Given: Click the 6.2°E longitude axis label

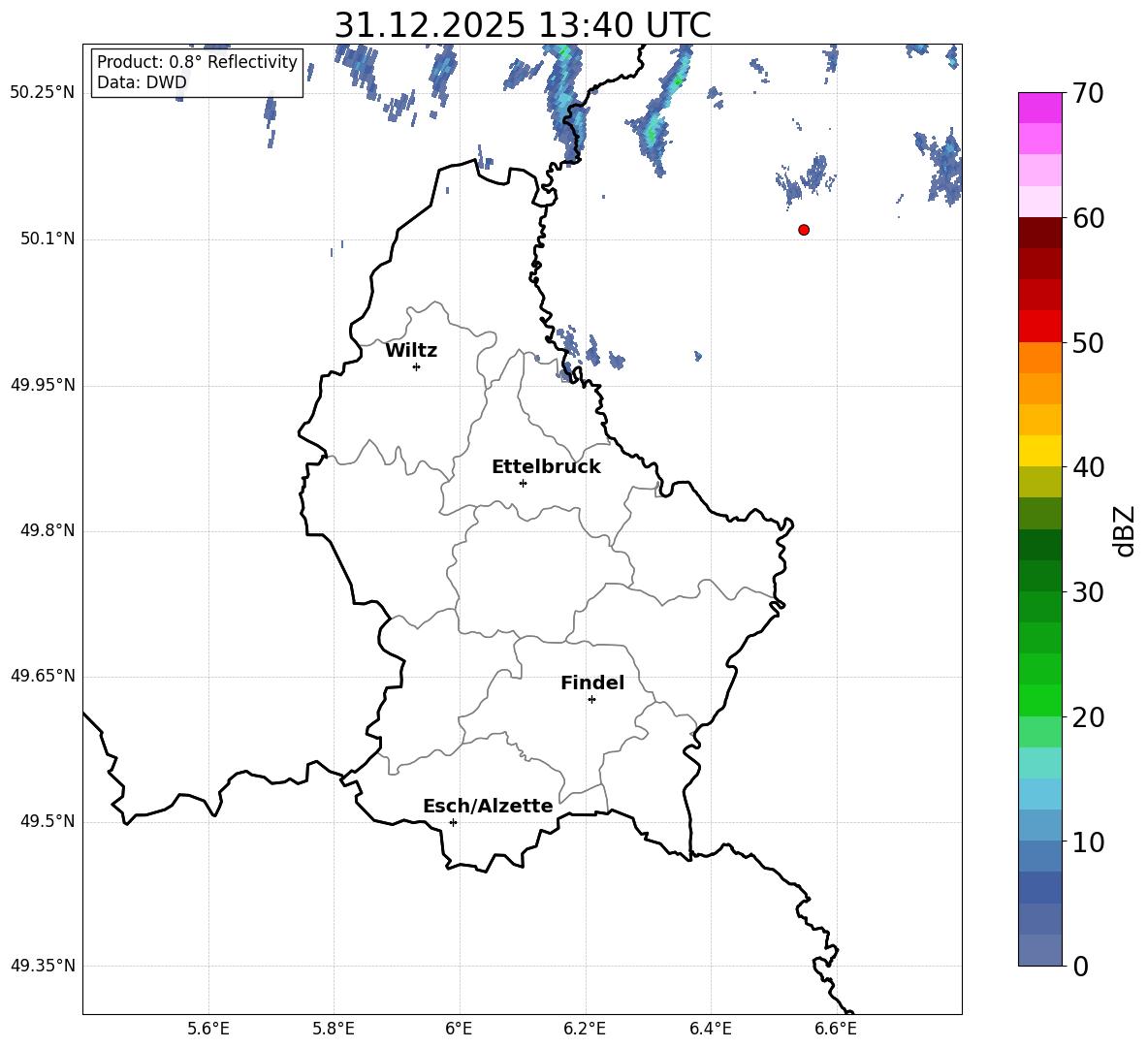Looking at the screenshot, I should pyautogui.click(x=585, y=1029).
